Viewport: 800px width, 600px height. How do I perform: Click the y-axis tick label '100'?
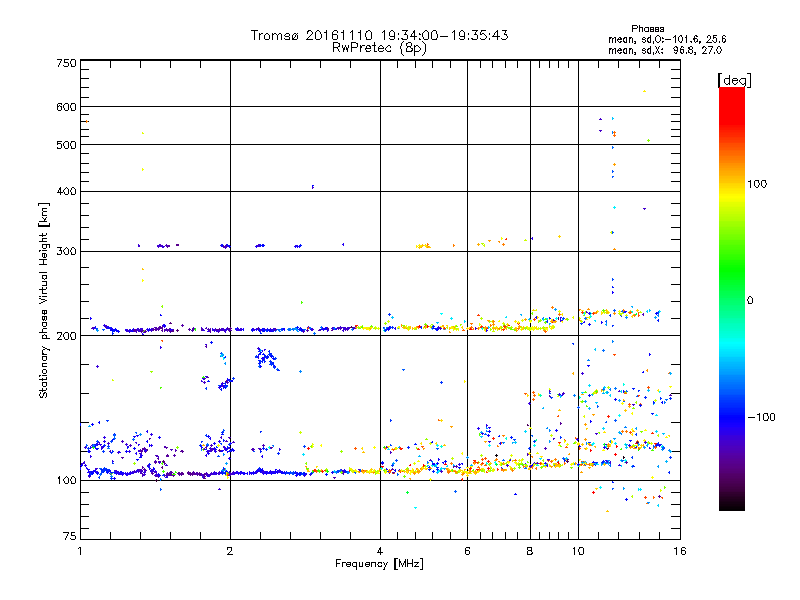[x=67, y=481]
